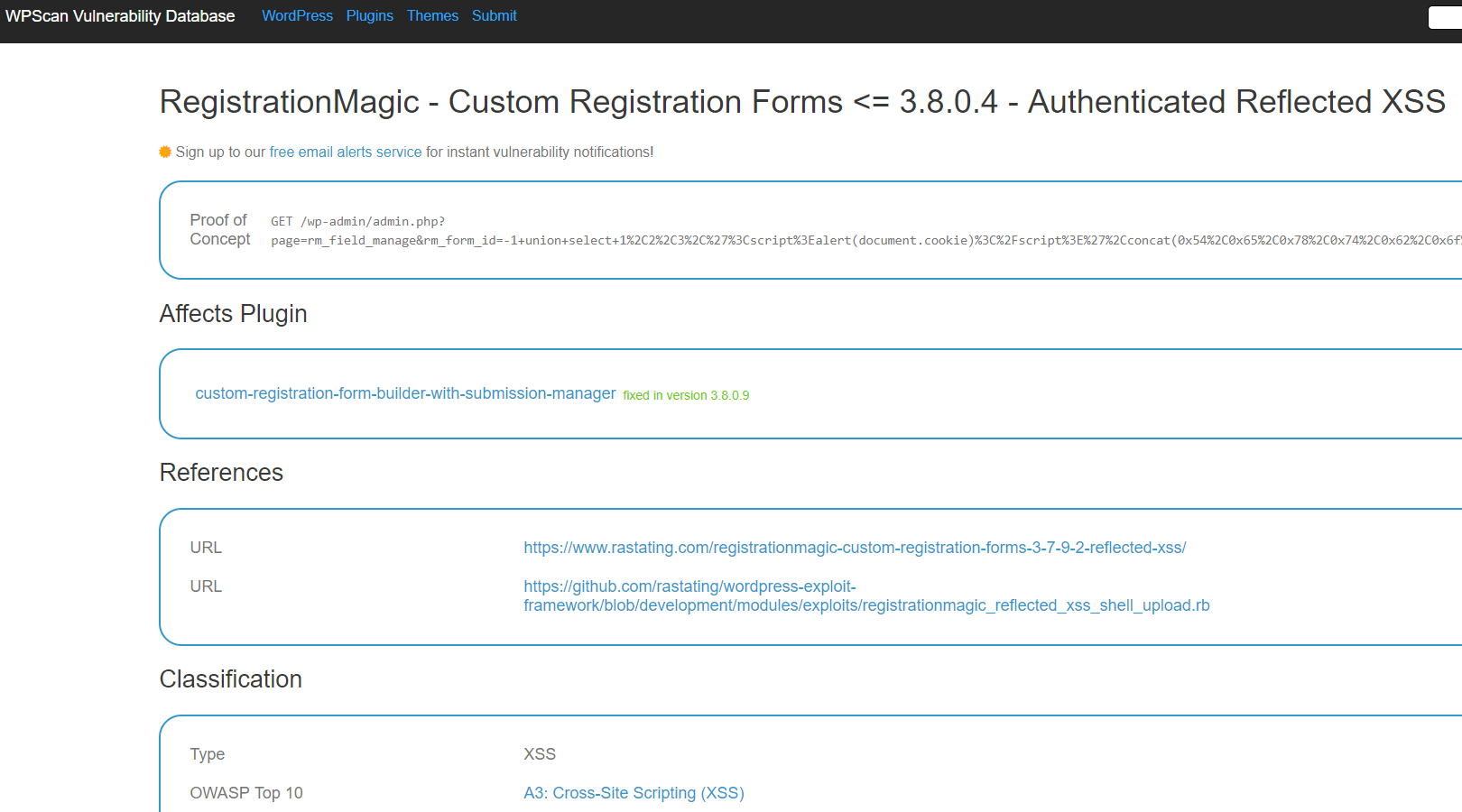Open free email alerts service link

click(346, 152)
